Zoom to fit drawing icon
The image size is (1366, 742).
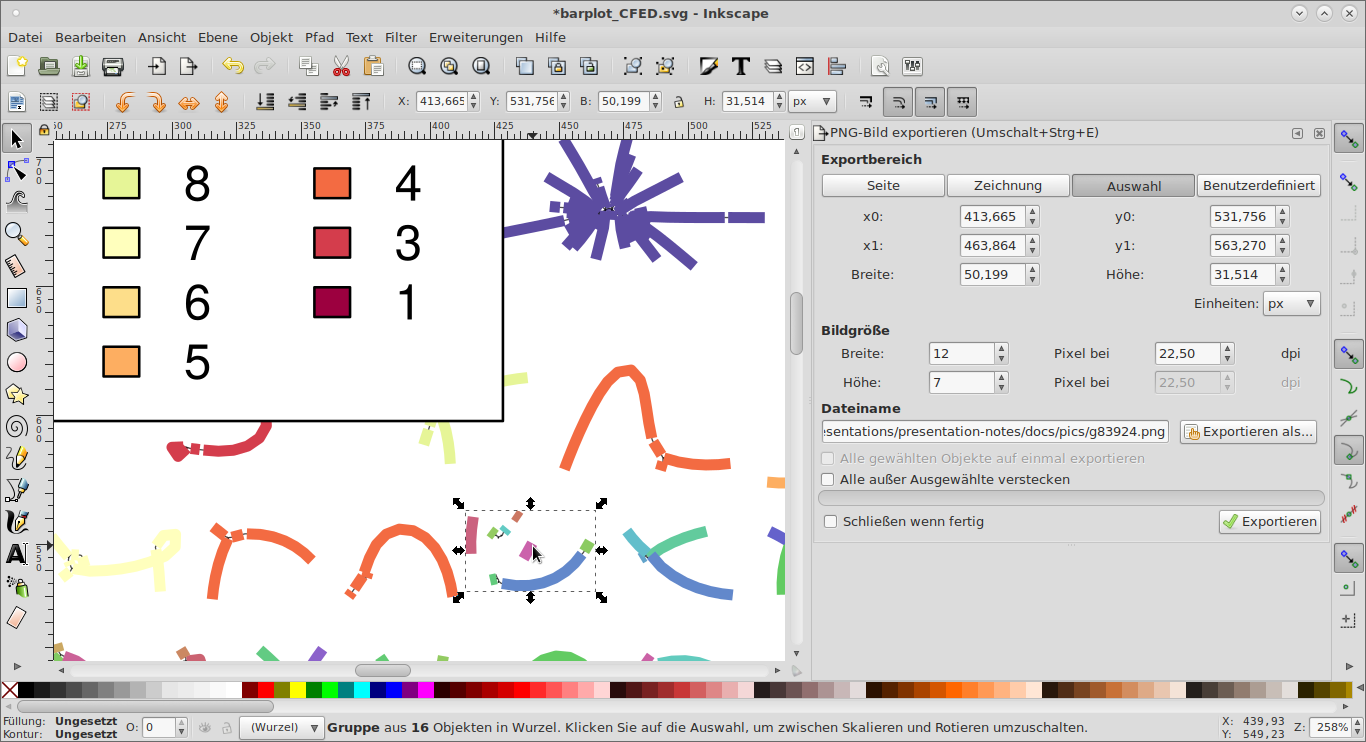449,67
